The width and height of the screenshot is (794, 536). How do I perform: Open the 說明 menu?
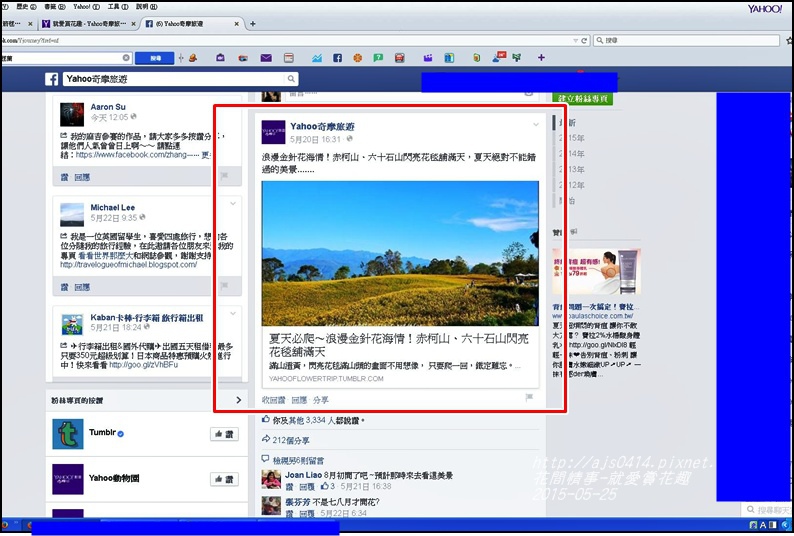(x=147, y=7)
